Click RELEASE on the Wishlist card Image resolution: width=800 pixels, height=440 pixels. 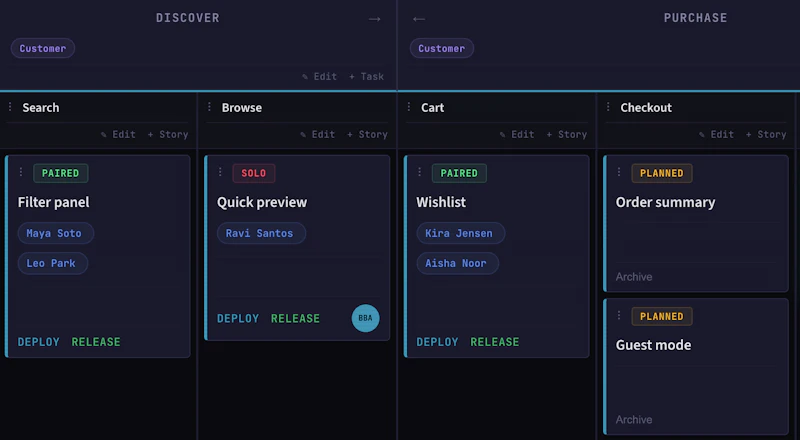[495, 342]
